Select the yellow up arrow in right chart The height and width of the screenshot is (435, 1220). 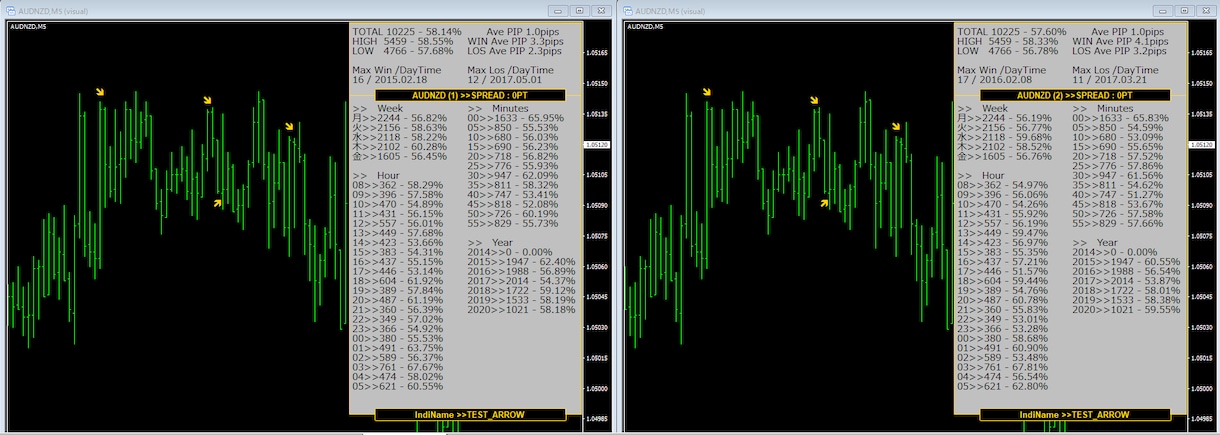(824, 202)
